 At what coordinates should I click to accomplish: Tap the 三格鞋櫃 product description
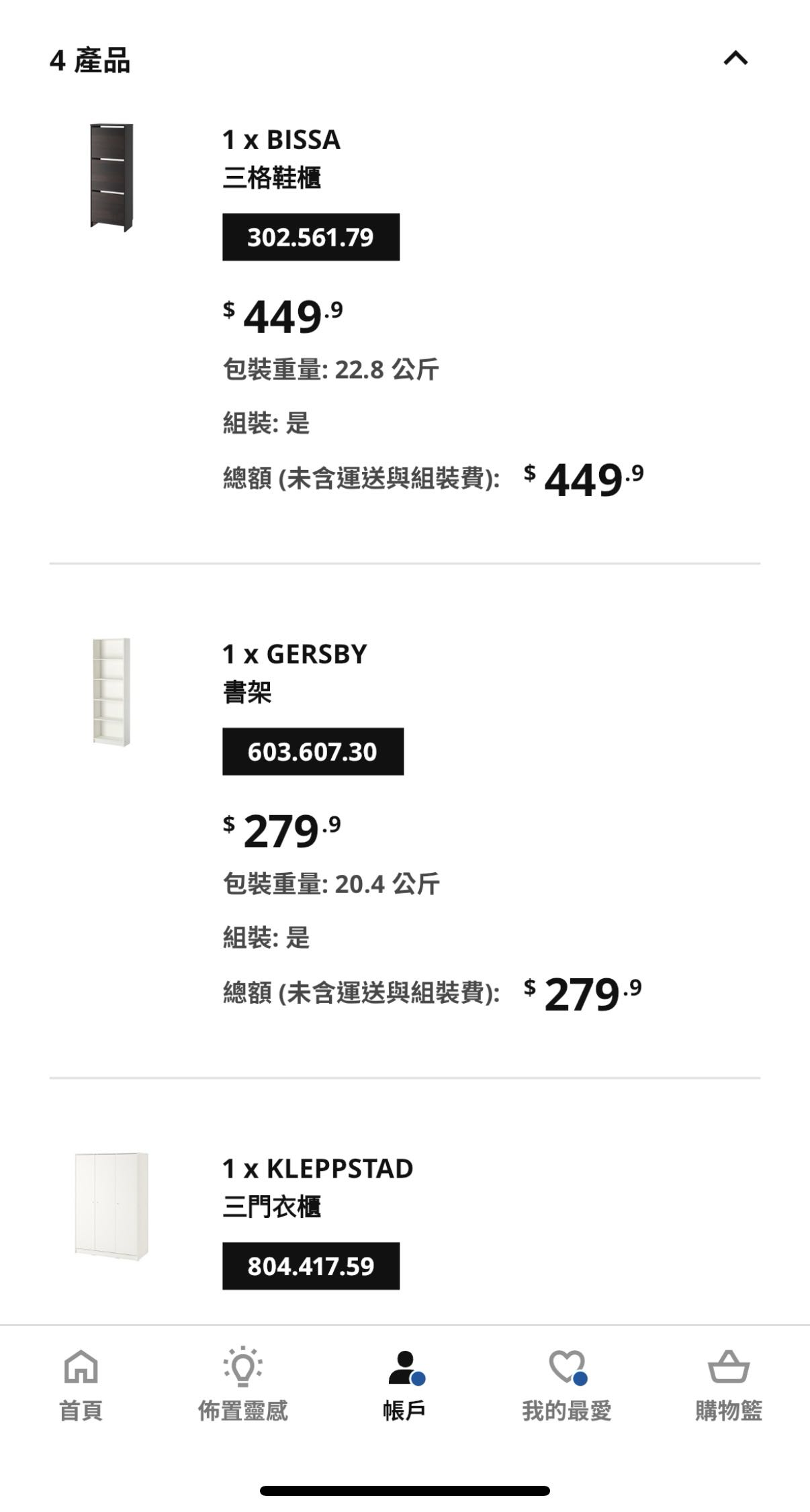(x=272, y=178)
